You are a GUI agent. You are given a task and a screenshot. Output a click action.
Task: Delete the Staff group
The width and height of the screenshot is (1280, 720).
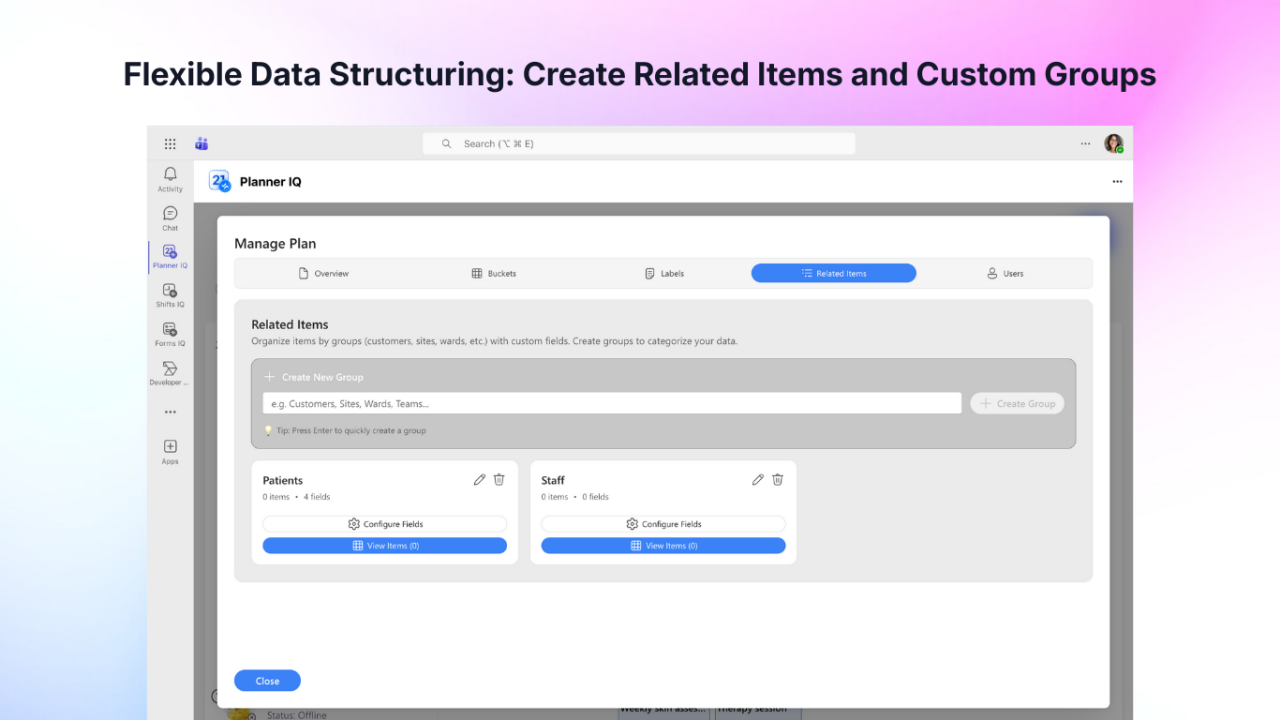pyautogui.click(x=777, y=480)
